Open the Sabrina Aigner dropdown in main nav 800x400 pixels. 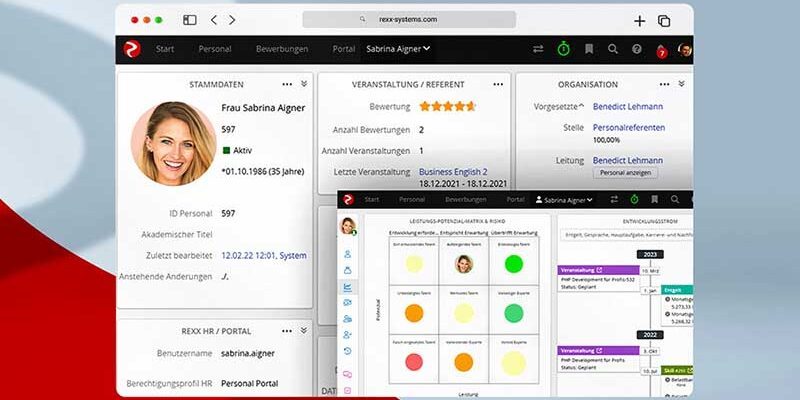[x=398, y=49]
